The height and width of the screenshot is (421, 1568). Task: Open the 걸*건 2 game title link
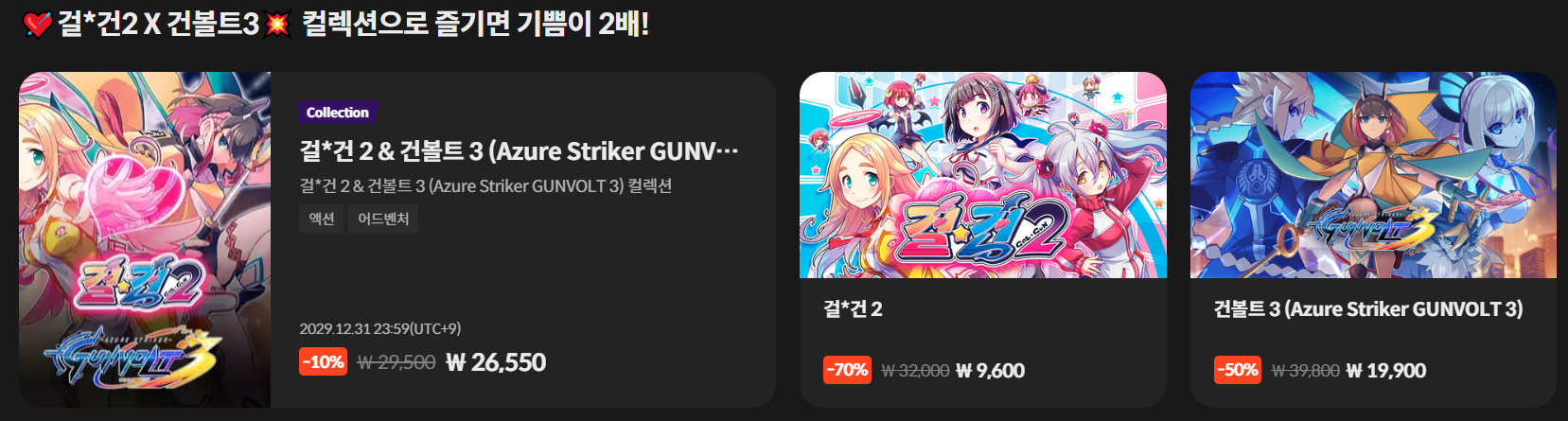[x=853, y=309]
